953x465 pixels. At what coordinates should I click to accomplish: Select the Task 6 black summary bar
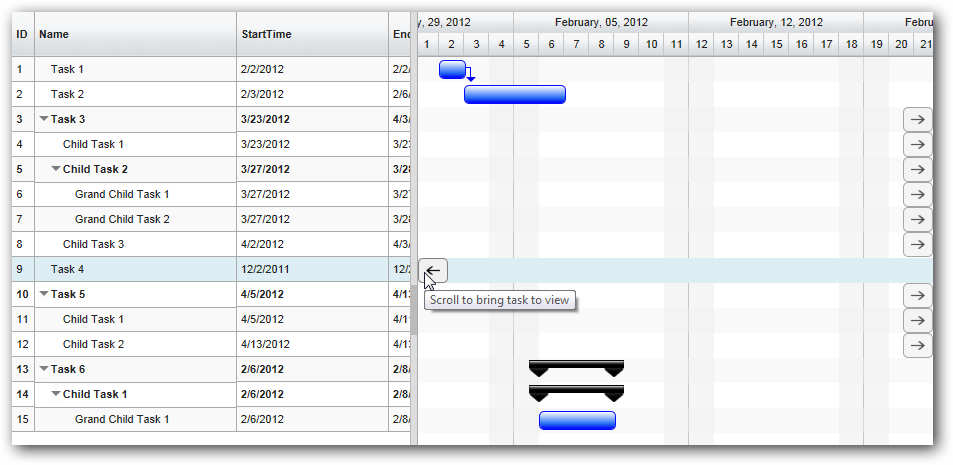(576, 367)
